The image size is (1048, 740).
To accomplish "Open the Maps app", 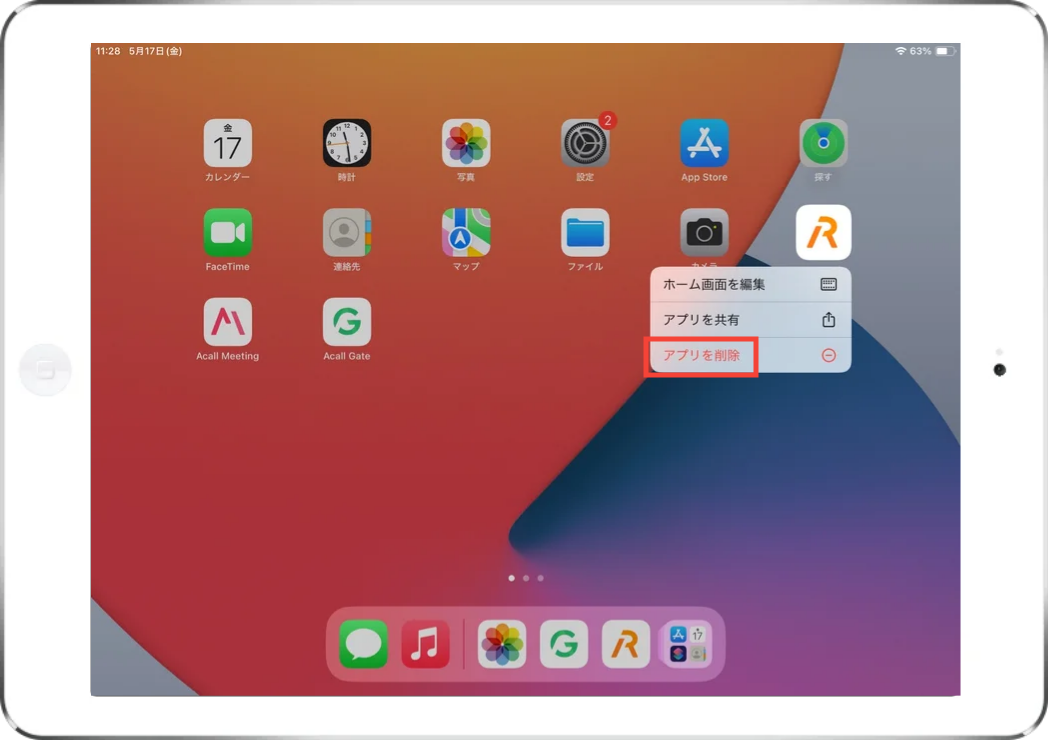I will tap(466, 233).
